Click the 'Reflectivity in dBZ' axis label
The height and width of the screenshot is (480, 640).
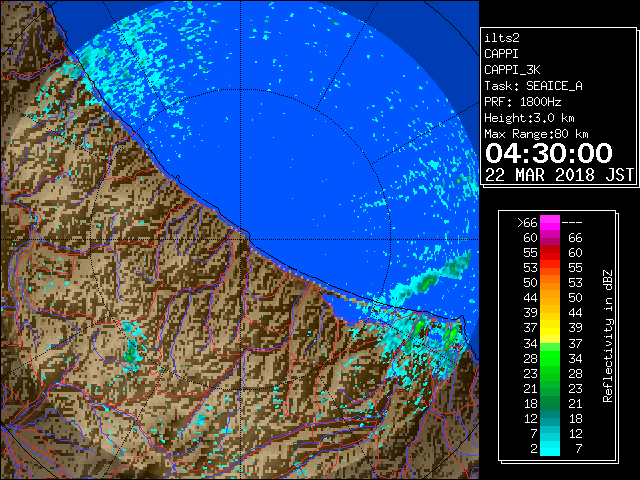pyautogui.click(x=608, y=336)
